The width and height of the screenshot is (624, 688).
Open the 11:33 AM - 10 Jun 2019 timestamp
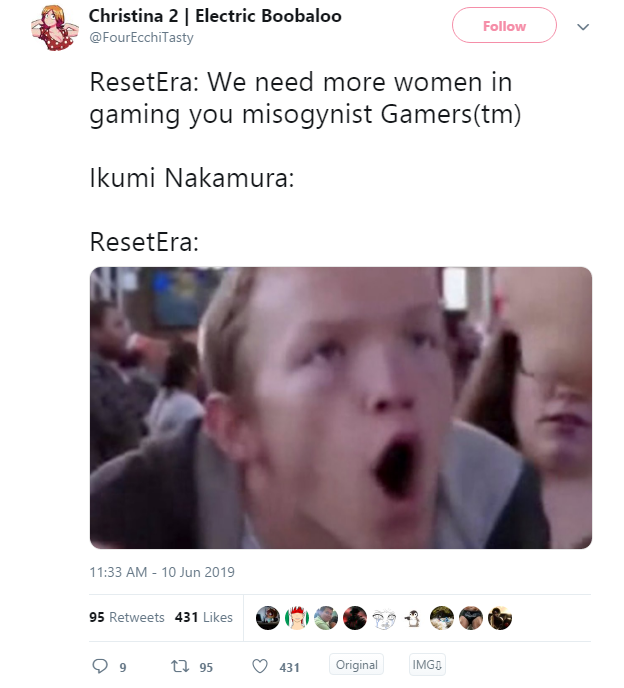tap(162, 572)
